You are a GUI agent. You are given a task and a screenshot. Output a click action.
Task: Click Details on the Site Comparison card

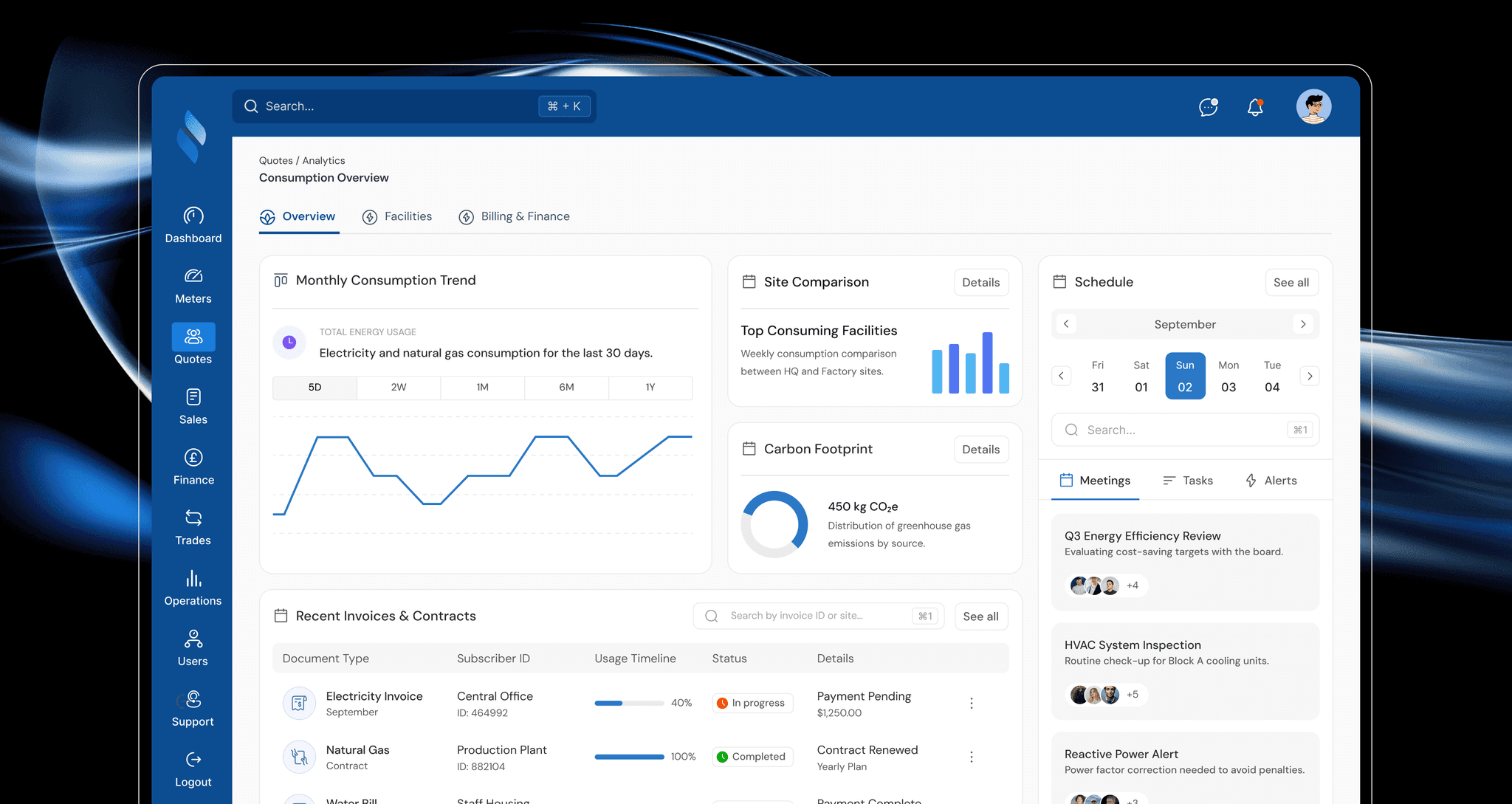pyautogui.click(x=980, y=283)
